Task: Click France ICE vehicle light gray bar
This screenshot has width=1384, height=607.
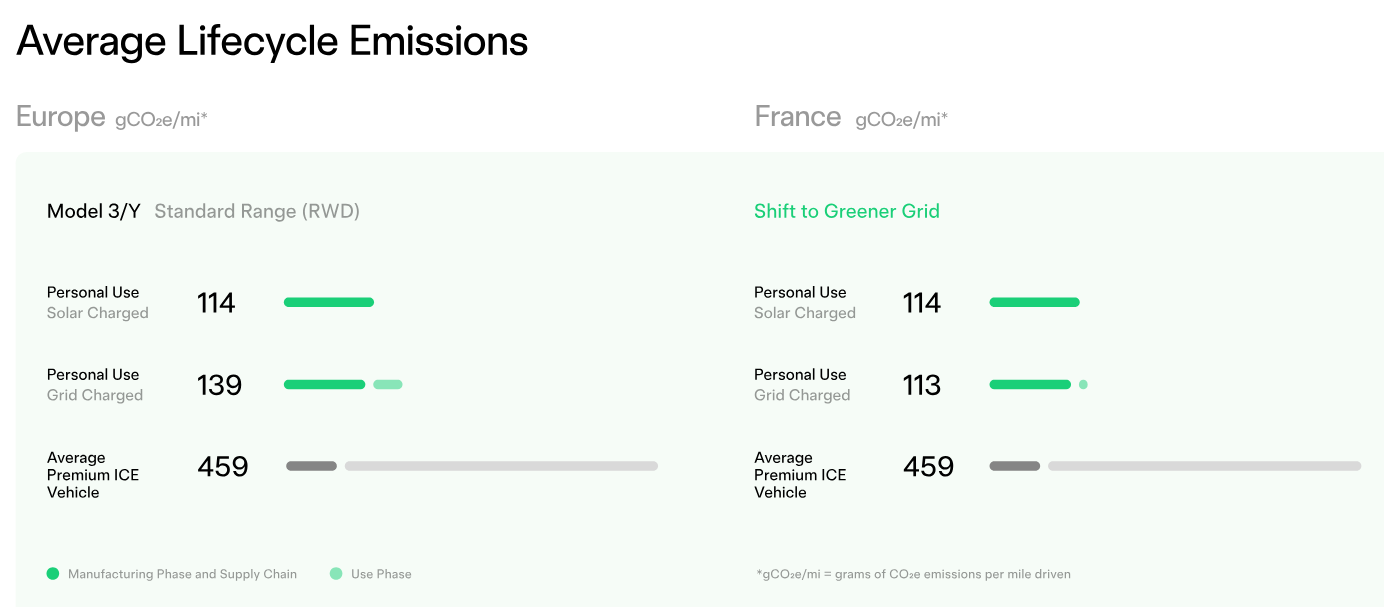Action: click(1205, 466)
